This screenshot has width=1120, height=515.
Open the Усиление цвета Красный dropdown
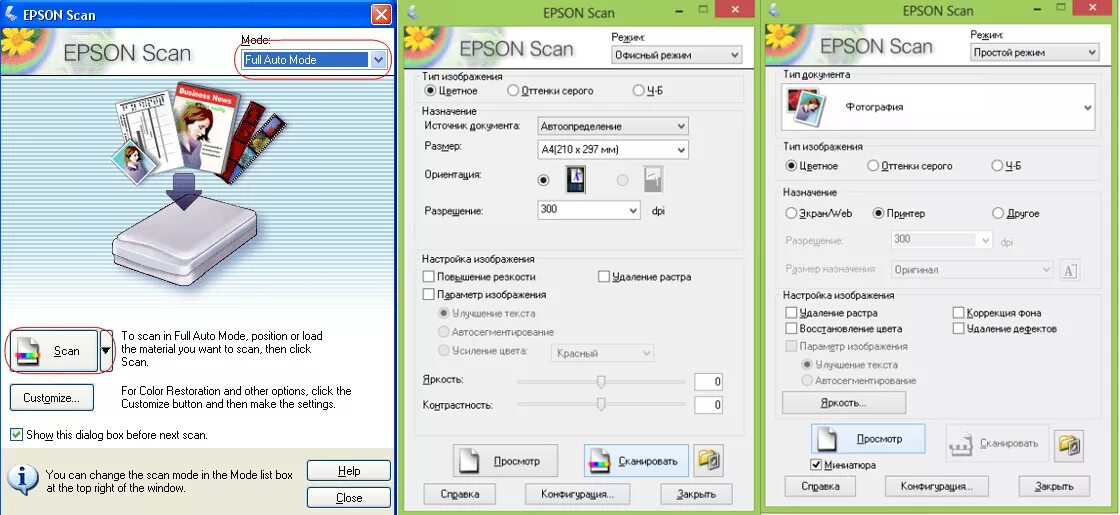coord(601,353)
